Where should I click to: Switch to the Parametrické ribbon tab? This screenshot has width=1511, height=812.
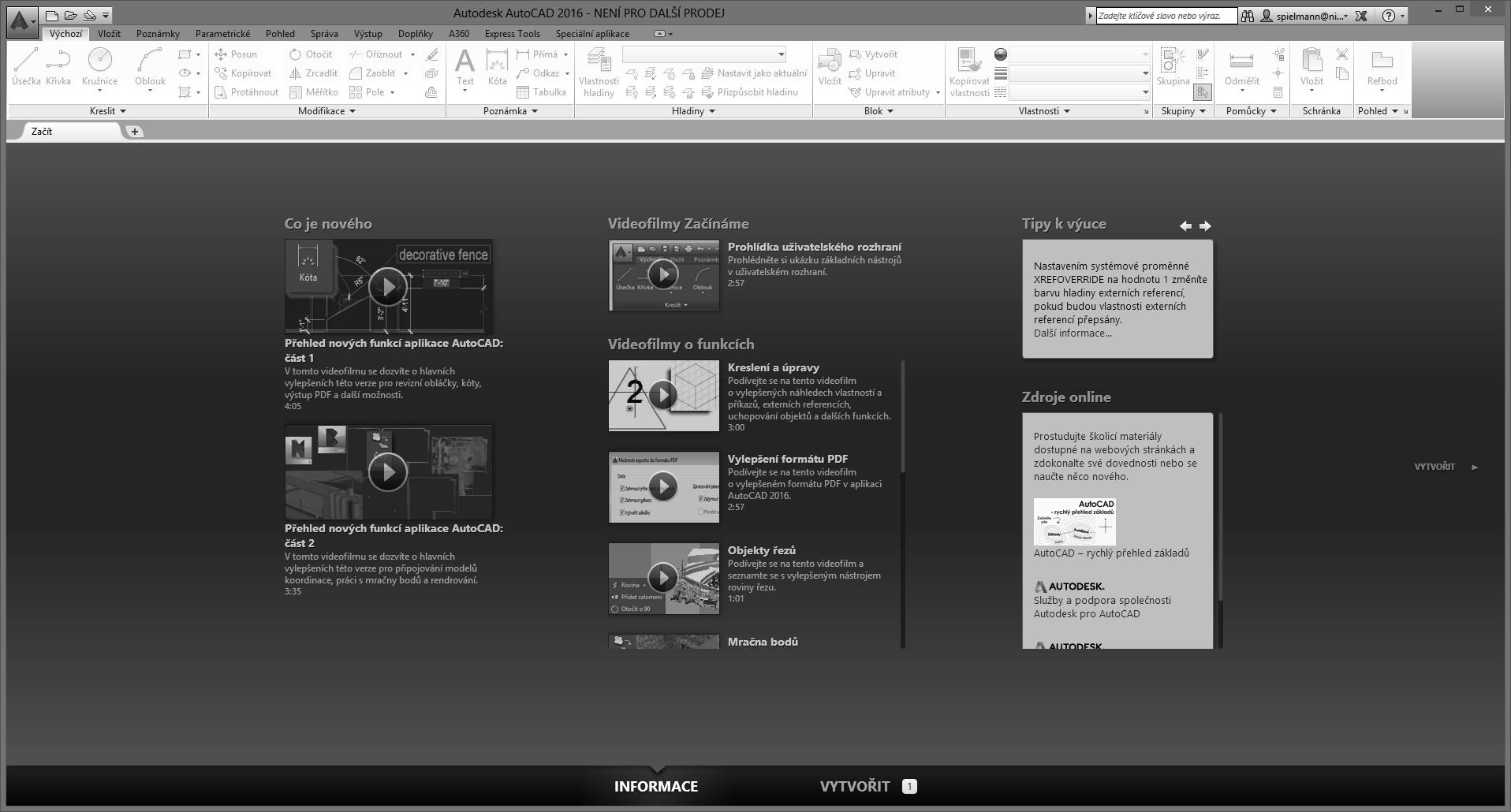tap(222, 34)
